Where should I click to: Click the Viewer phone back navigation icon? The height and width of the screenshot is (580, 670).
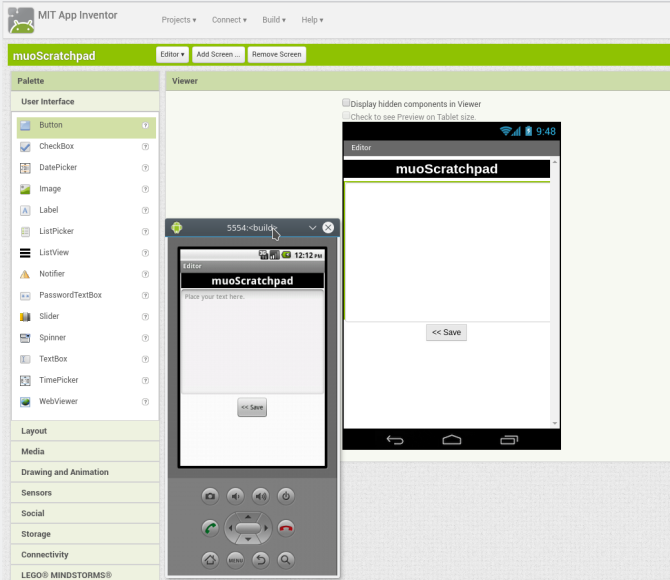point(395,440)
